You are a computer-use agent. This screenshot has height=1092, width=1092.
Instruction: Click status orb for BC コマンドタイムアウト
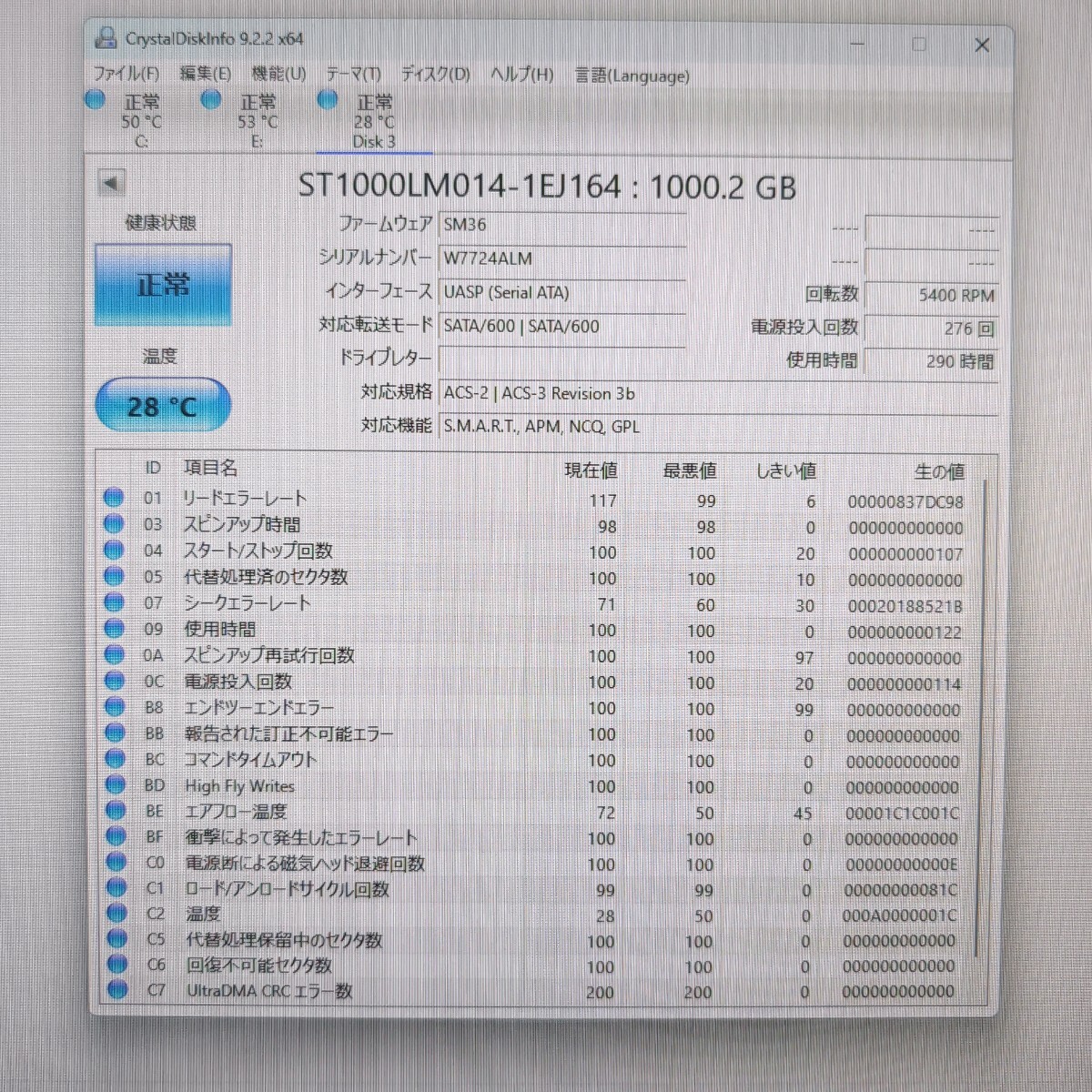(x=115, y=758)
